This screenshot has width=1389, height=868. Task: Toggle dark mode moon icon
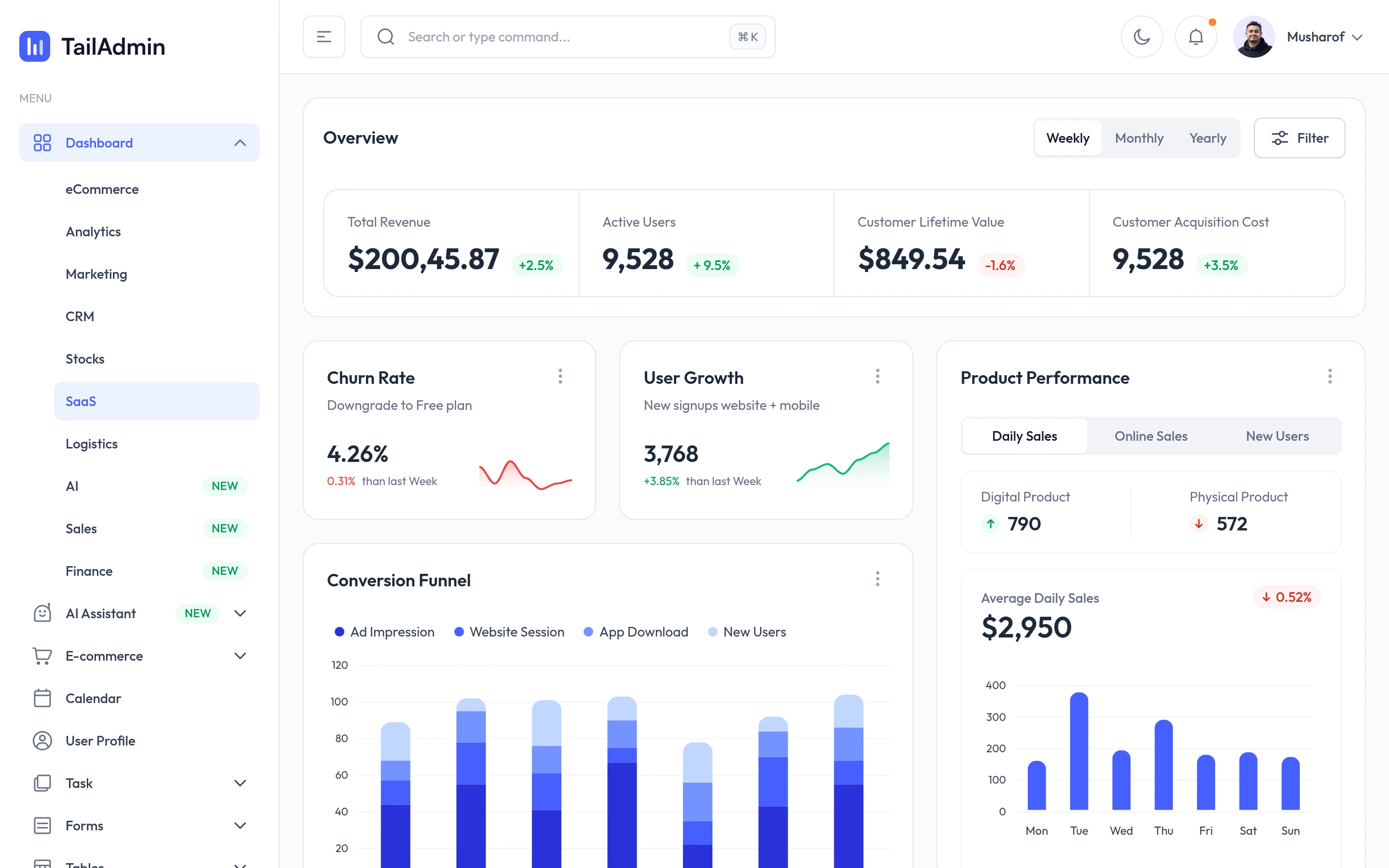[x=1142, y=37]
